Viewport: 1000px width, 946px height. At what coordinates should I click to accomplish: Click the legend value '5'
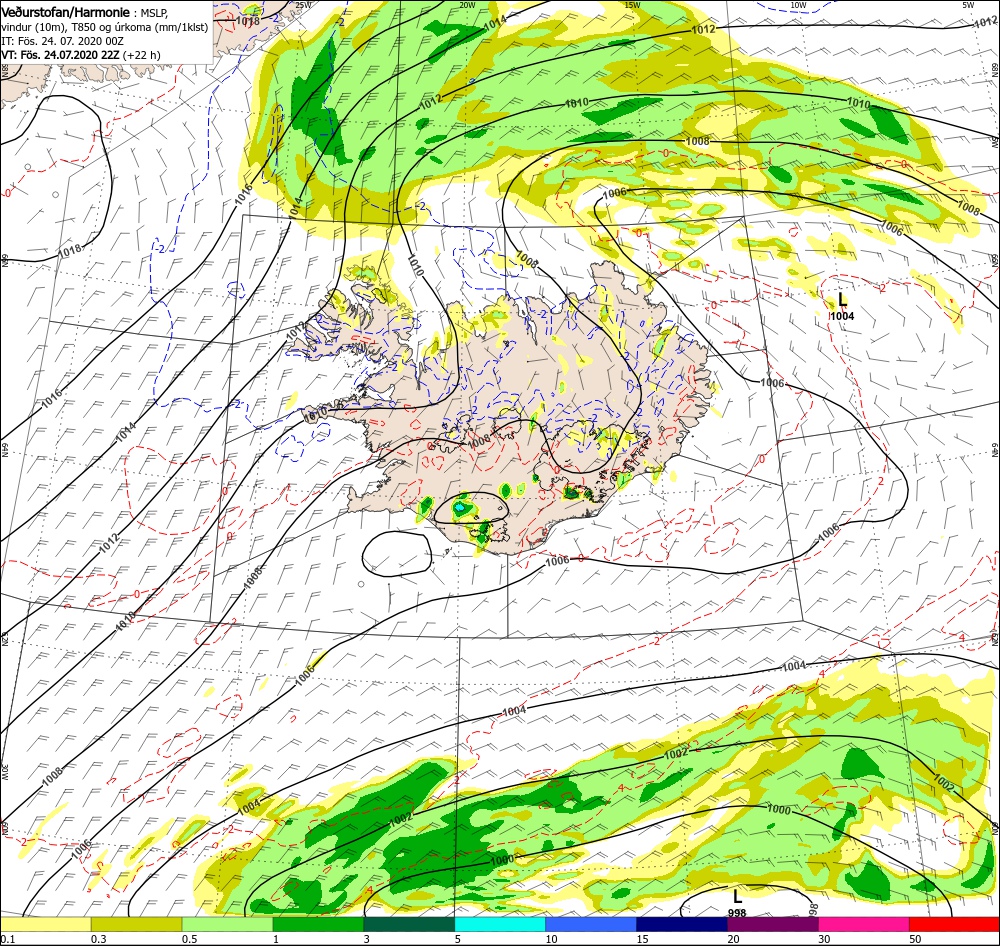tap(457, 939)
